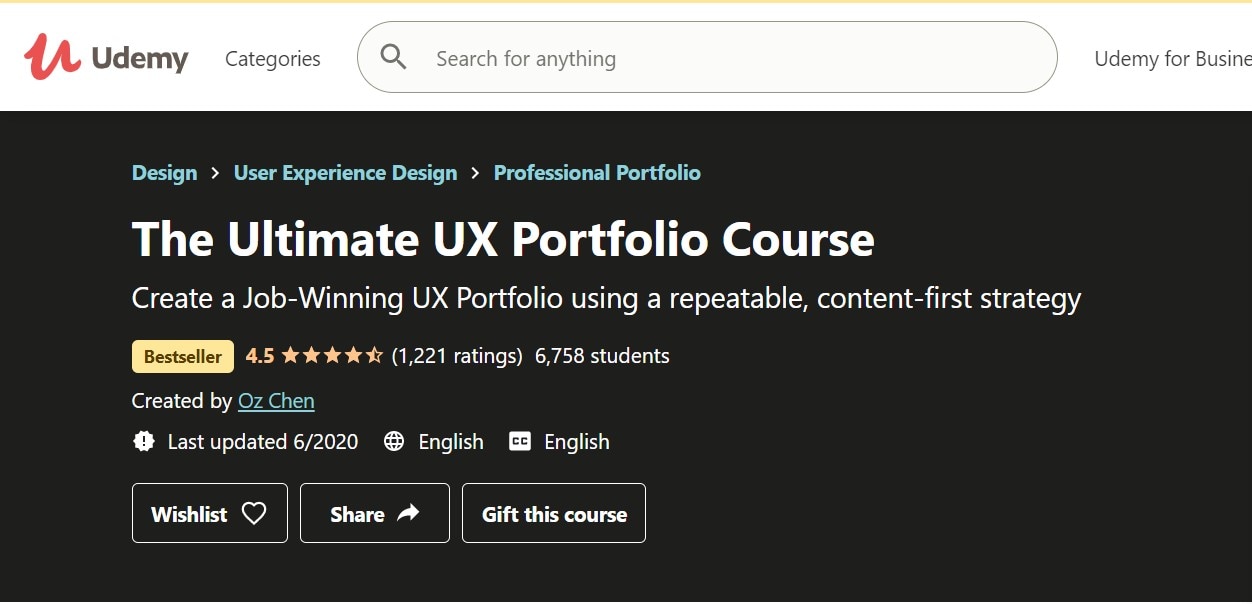Open the Categories menu

(x=273, y=59)
